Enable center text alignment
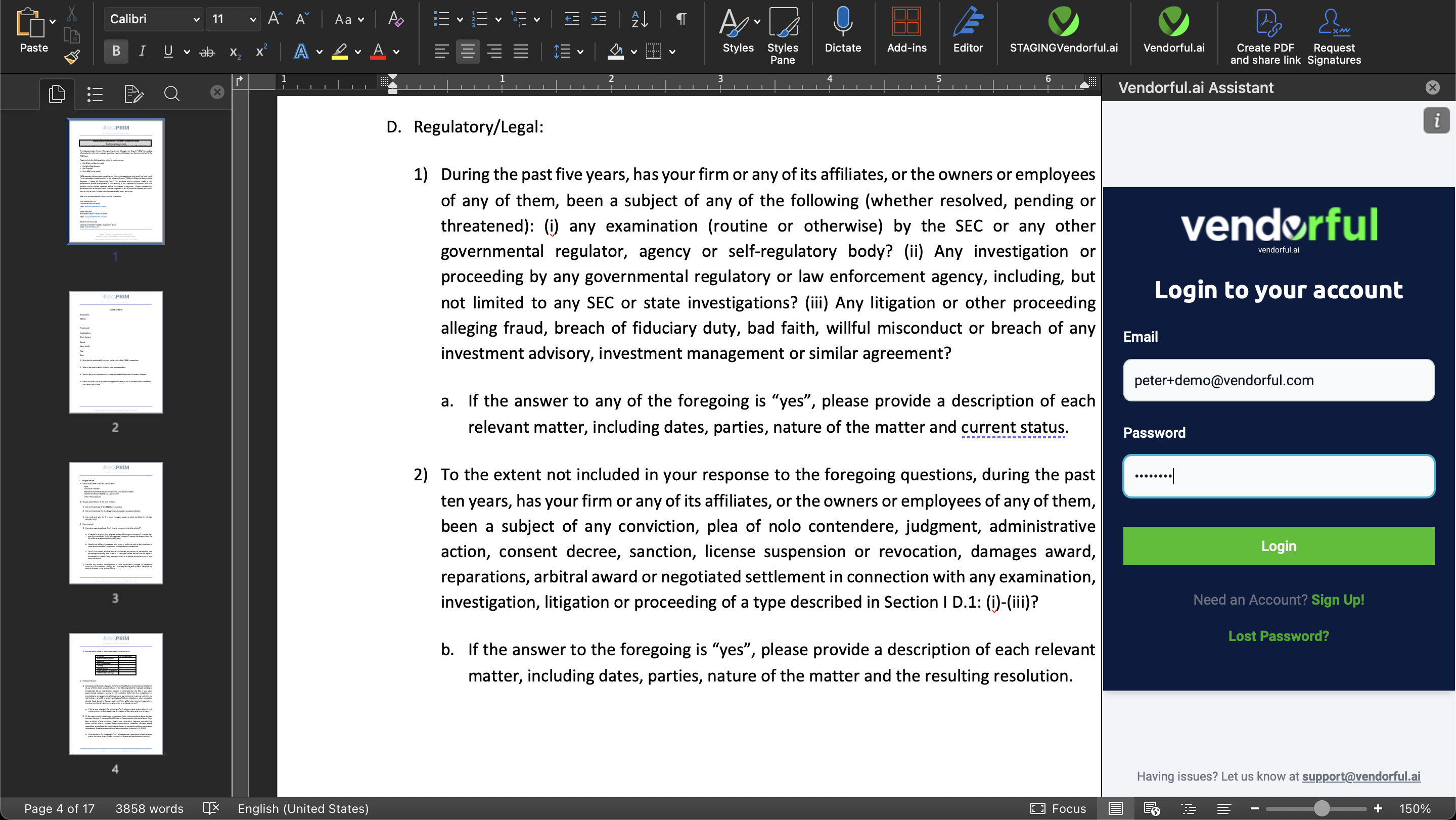 468,52
